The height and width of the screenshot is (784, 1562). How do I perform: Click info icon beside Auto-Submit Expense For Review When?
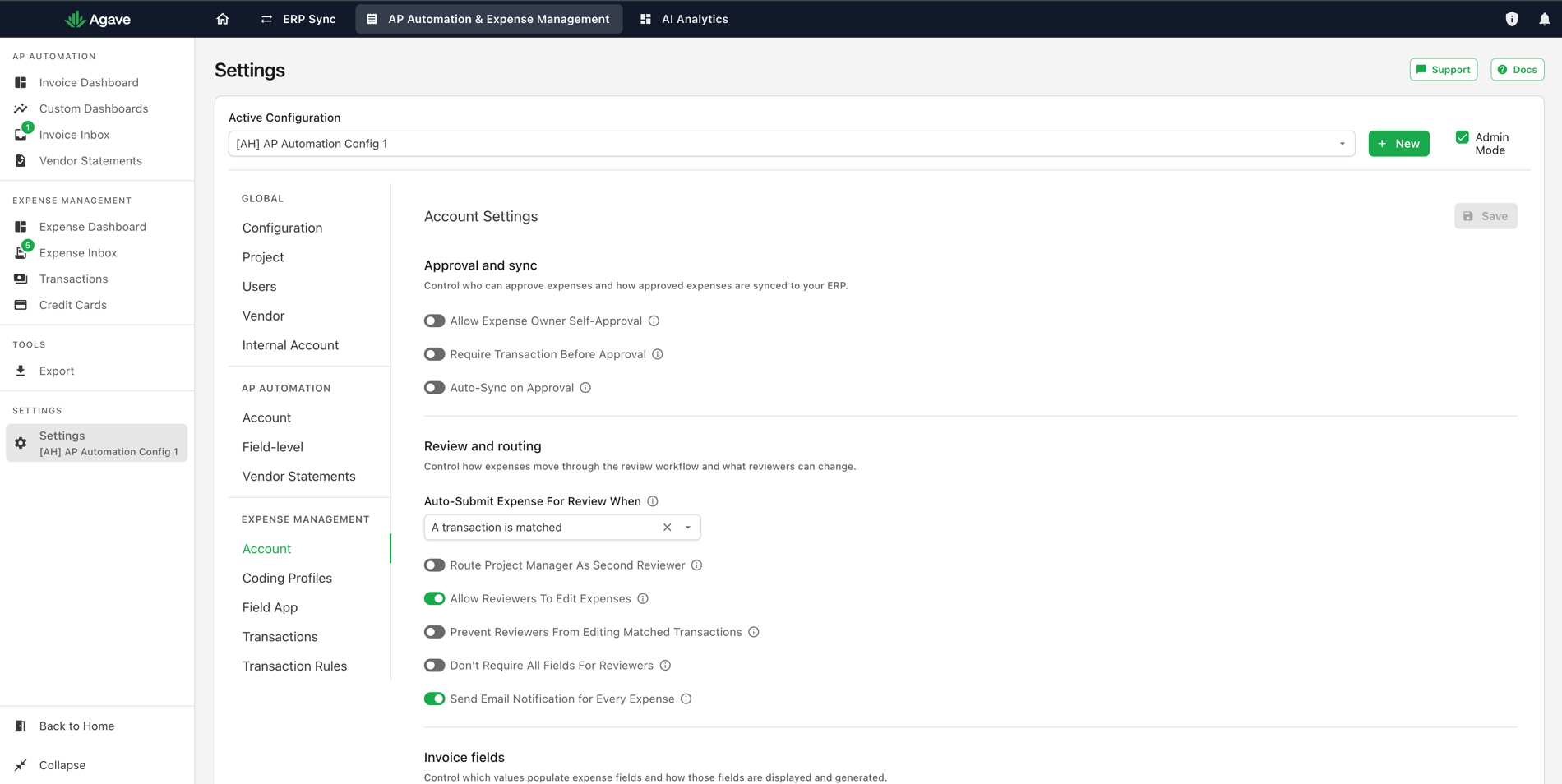pos(653,501)
